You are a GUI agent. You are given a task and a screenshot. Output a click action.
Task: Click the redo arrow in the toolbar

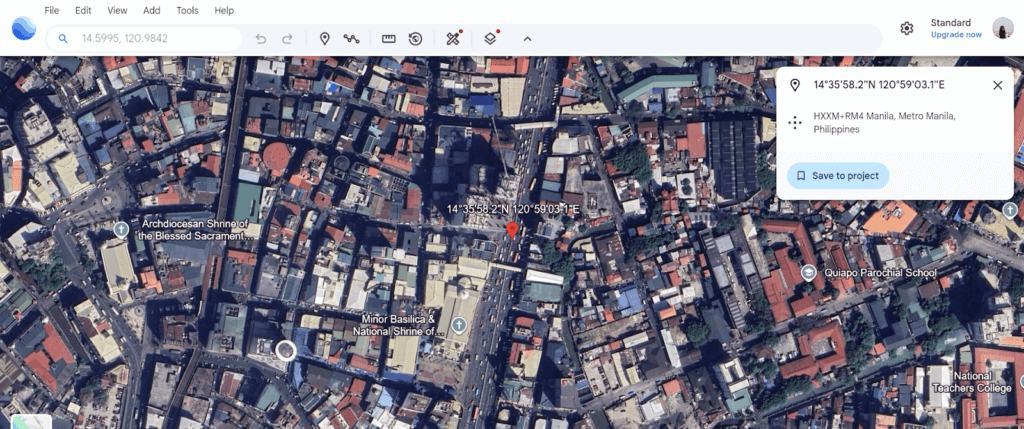point(287,39)
